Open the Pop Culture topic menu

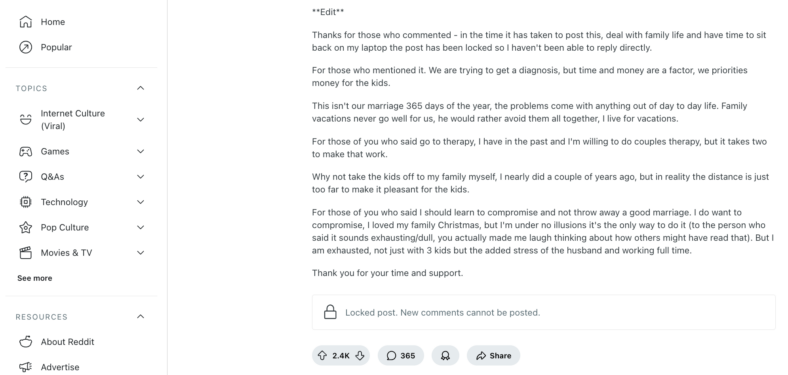[x=141, y=227]
